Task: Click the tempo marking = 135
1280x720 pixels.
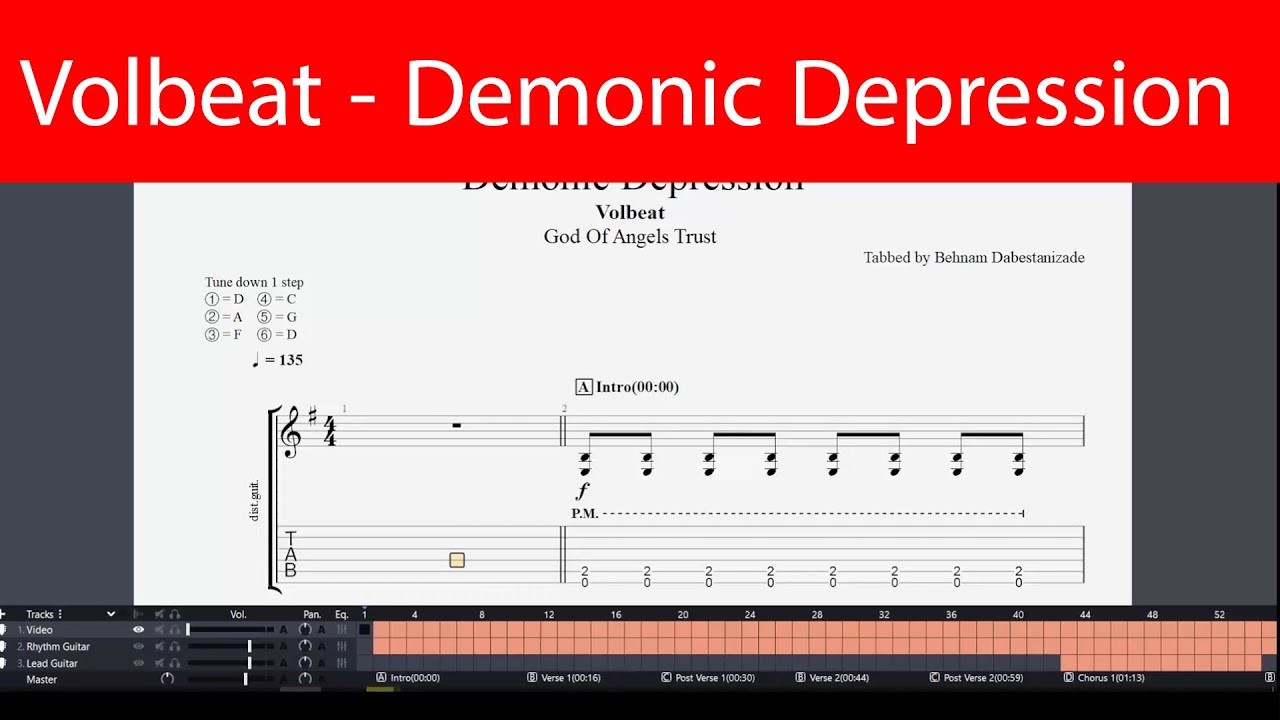Action: 278,360
